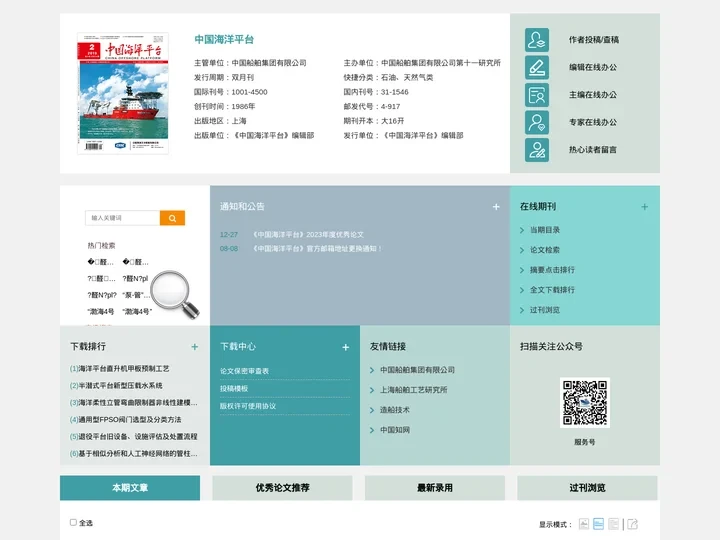The height and width of the screenshot is (540, 720).
Task: Open 编辑在线办公 link text
Action: [x=593, y=68]
